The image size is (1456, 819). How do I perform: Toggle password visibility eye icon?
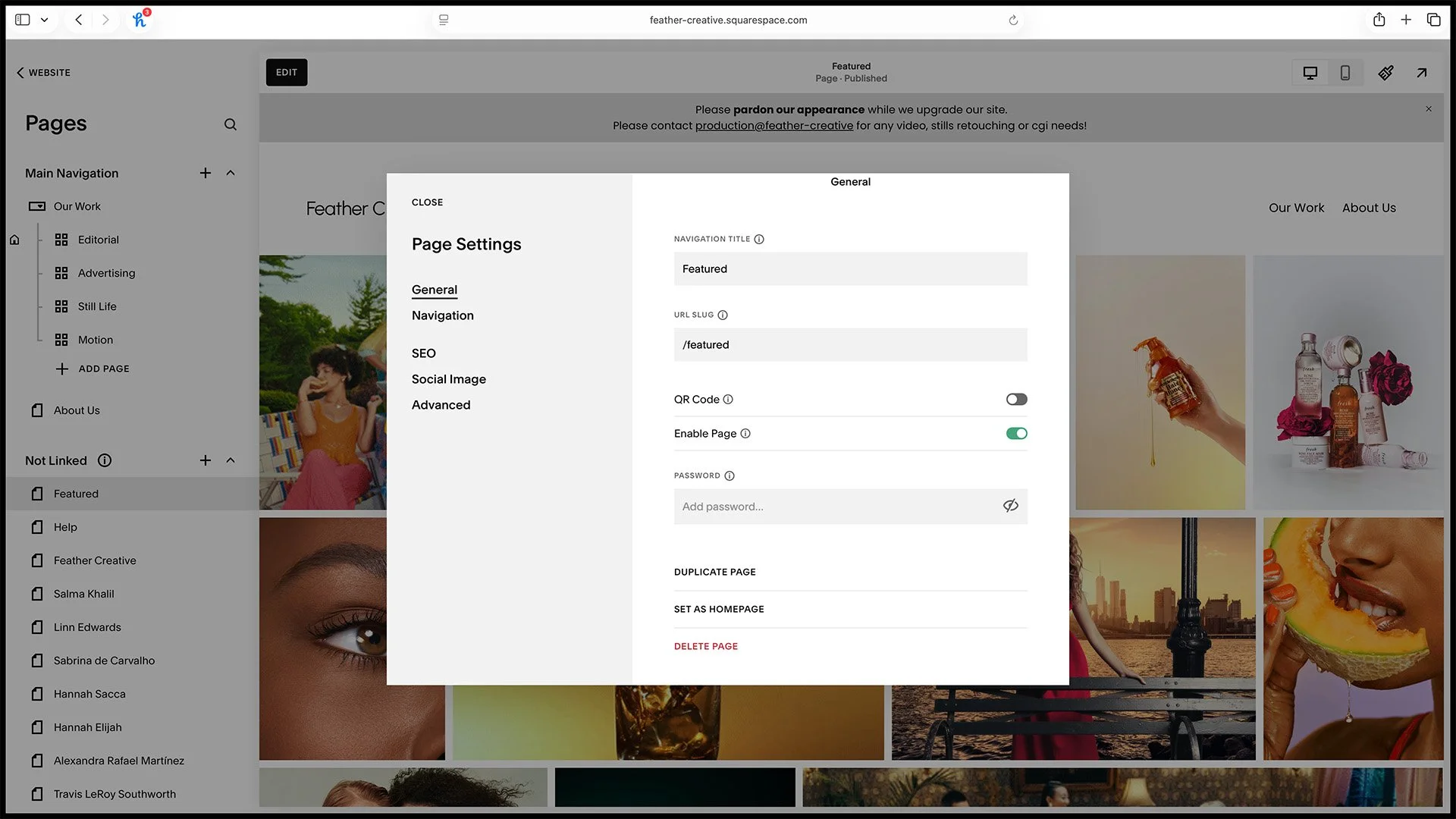tap(1010, 506)
